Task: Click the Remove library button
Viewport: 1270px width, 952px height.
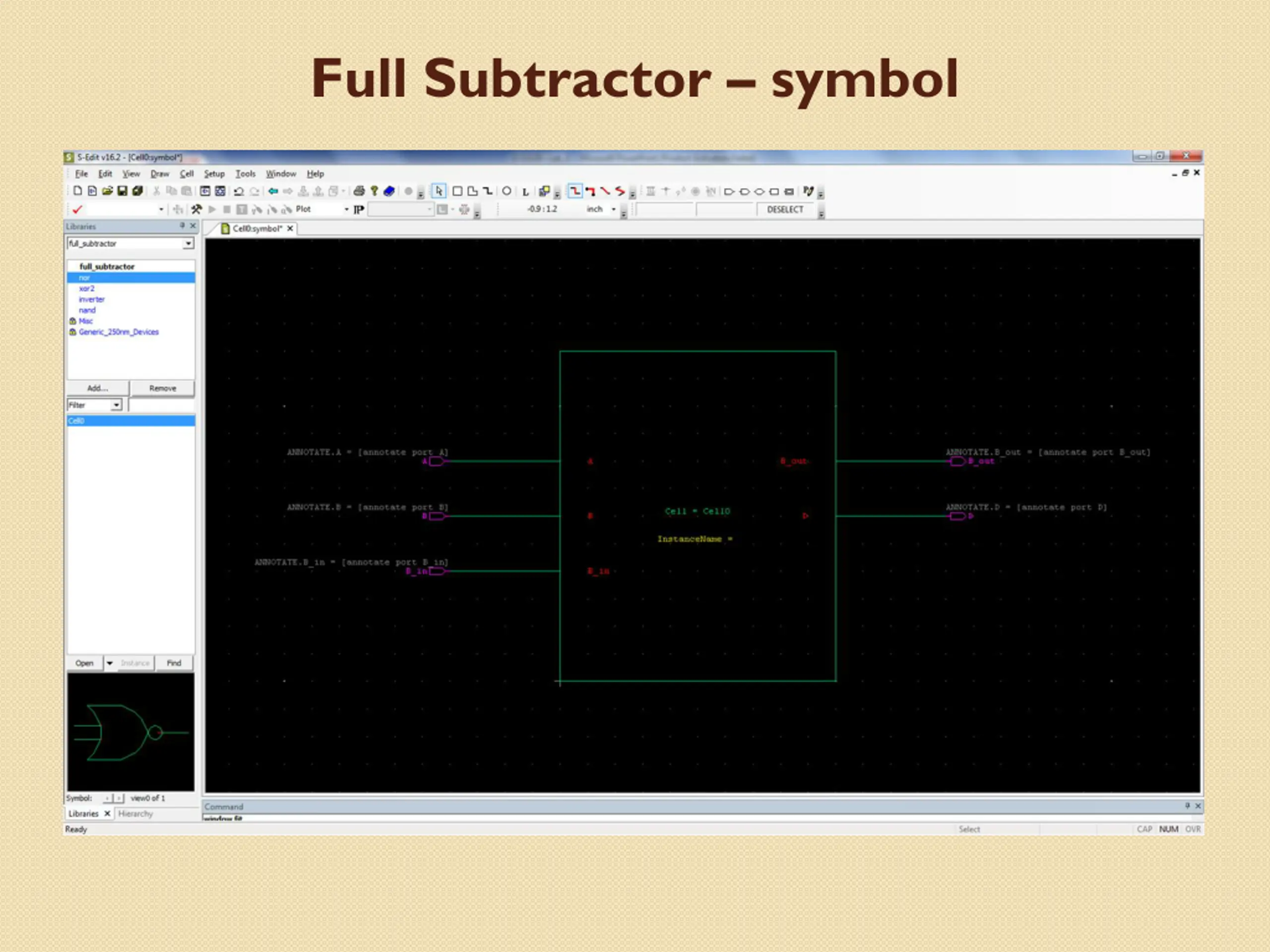Action: pos(163,389)
